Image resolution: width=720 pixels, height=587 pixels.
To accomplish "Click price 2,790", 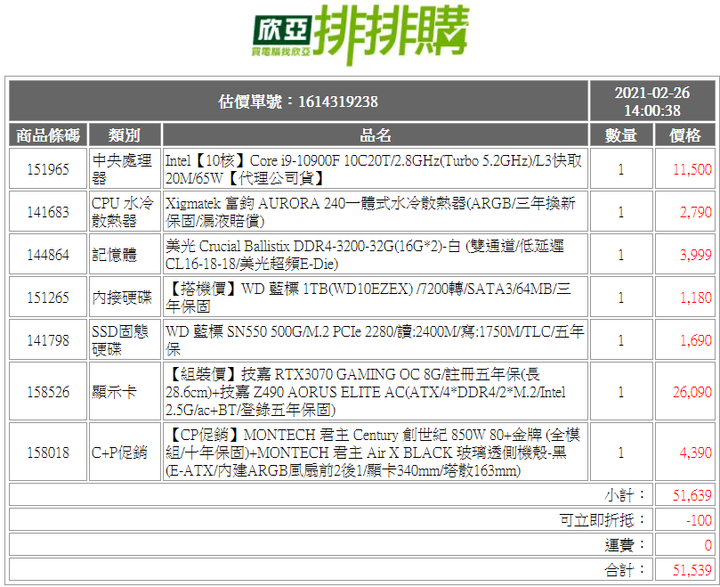I will point(696,212).
